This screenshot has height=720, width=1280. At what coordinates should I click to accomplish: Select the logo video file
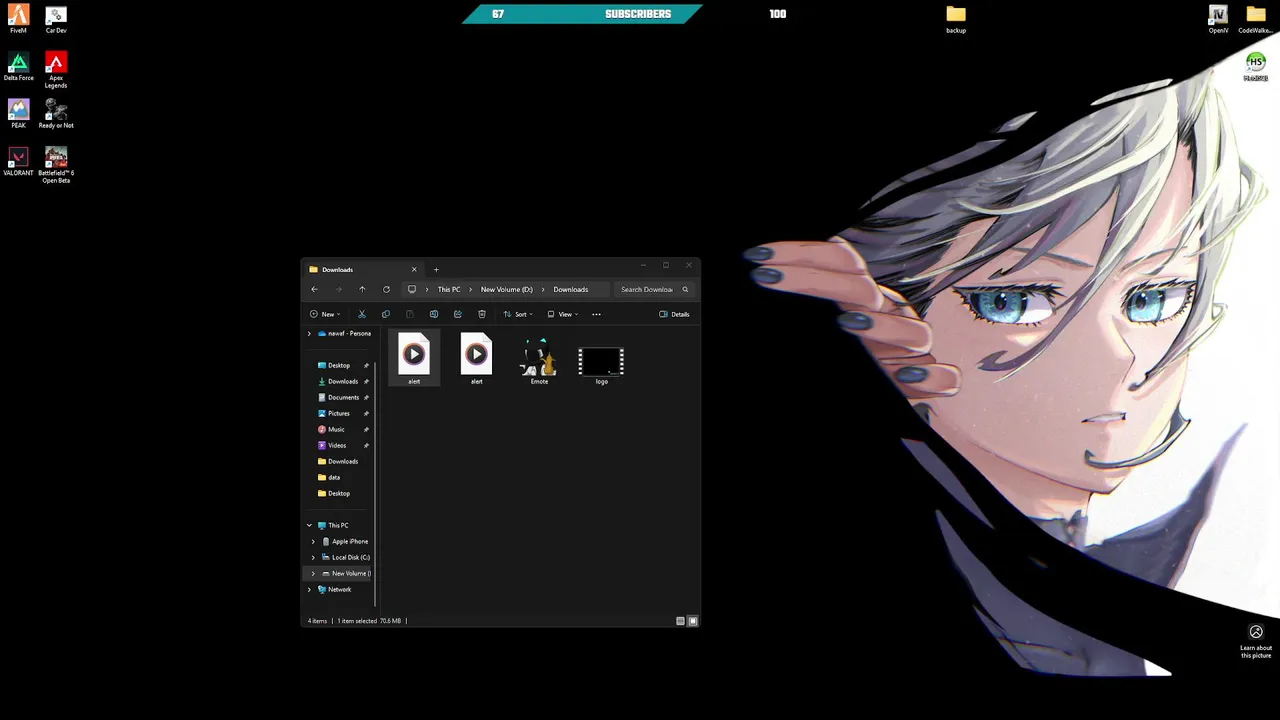pyautogui.click(x=601, y=364)
